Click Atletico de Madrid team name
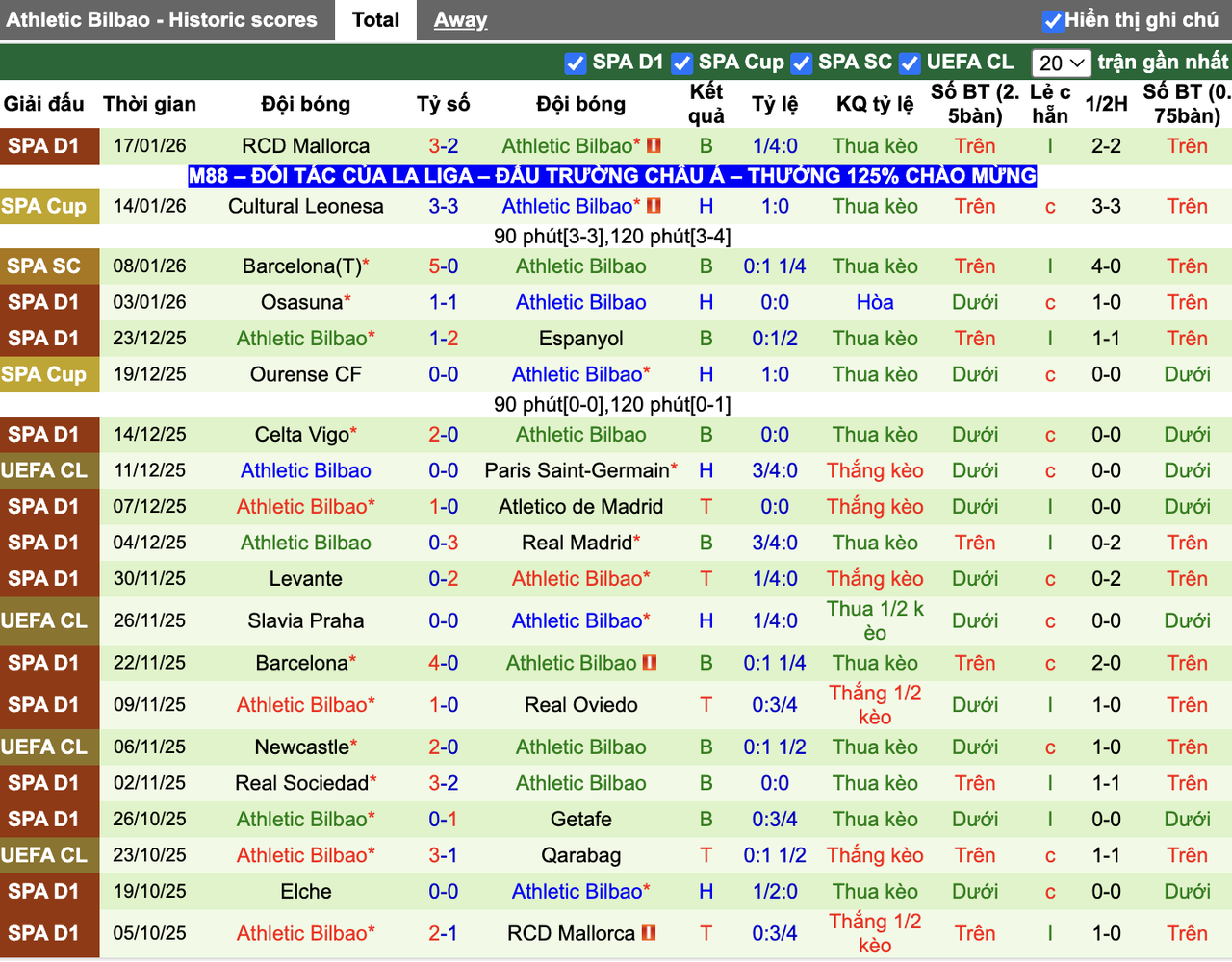 pos(581,507)
